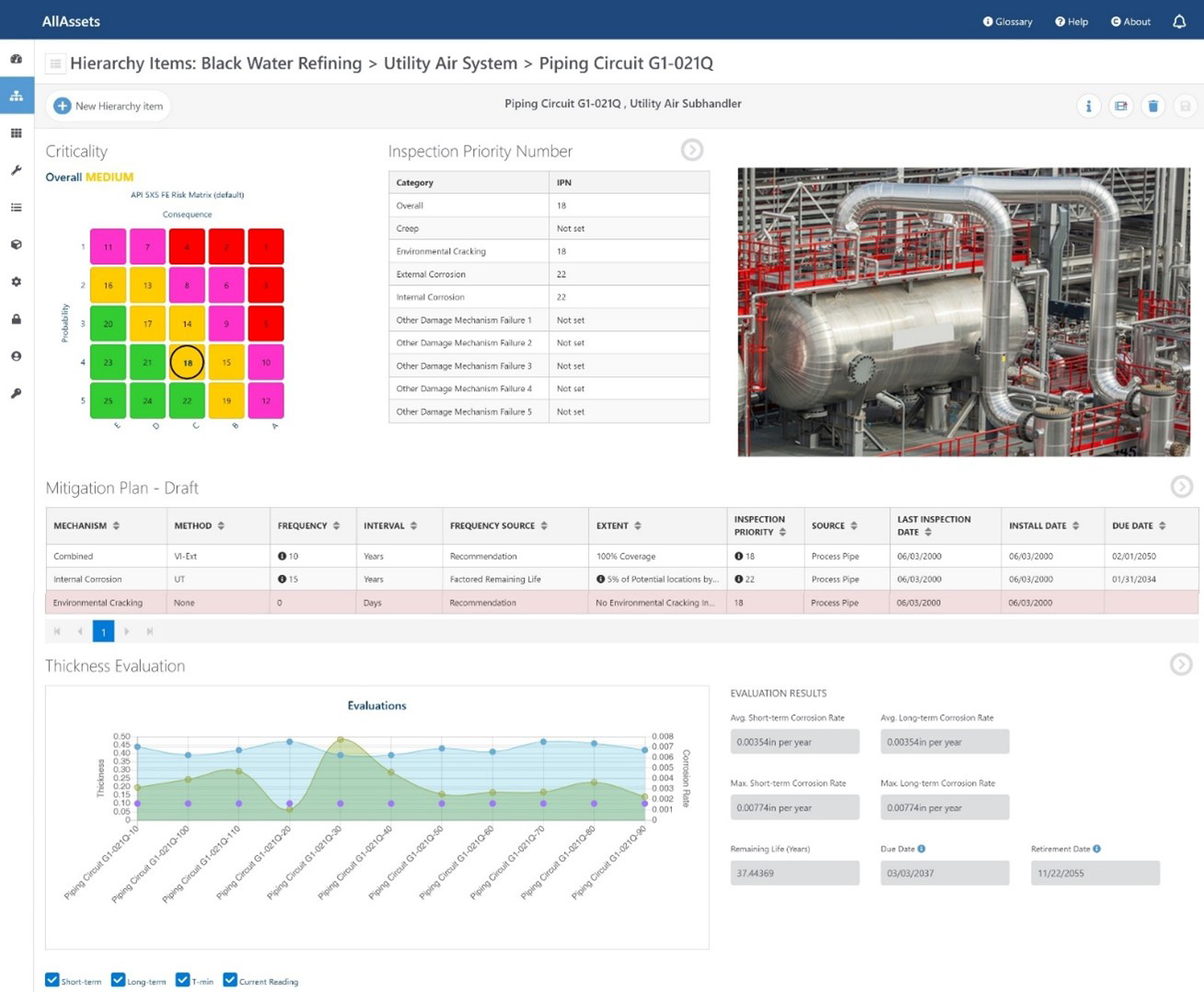Uncheck the Current Reading checkbox
The width and height of the screenshot is (1204, 992).
tap(230, 980)
